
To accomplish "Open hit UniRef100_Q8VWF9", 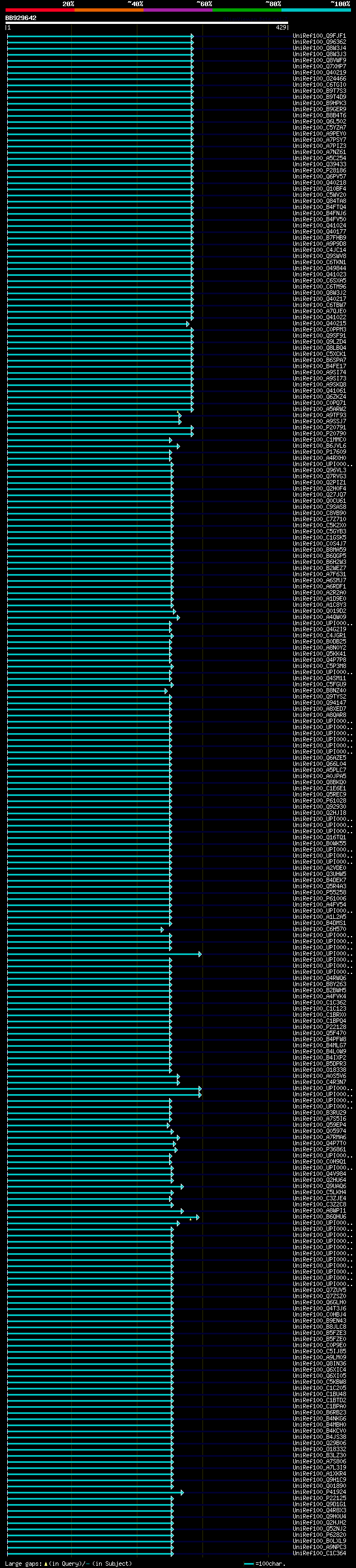I will tap(319, 60).
